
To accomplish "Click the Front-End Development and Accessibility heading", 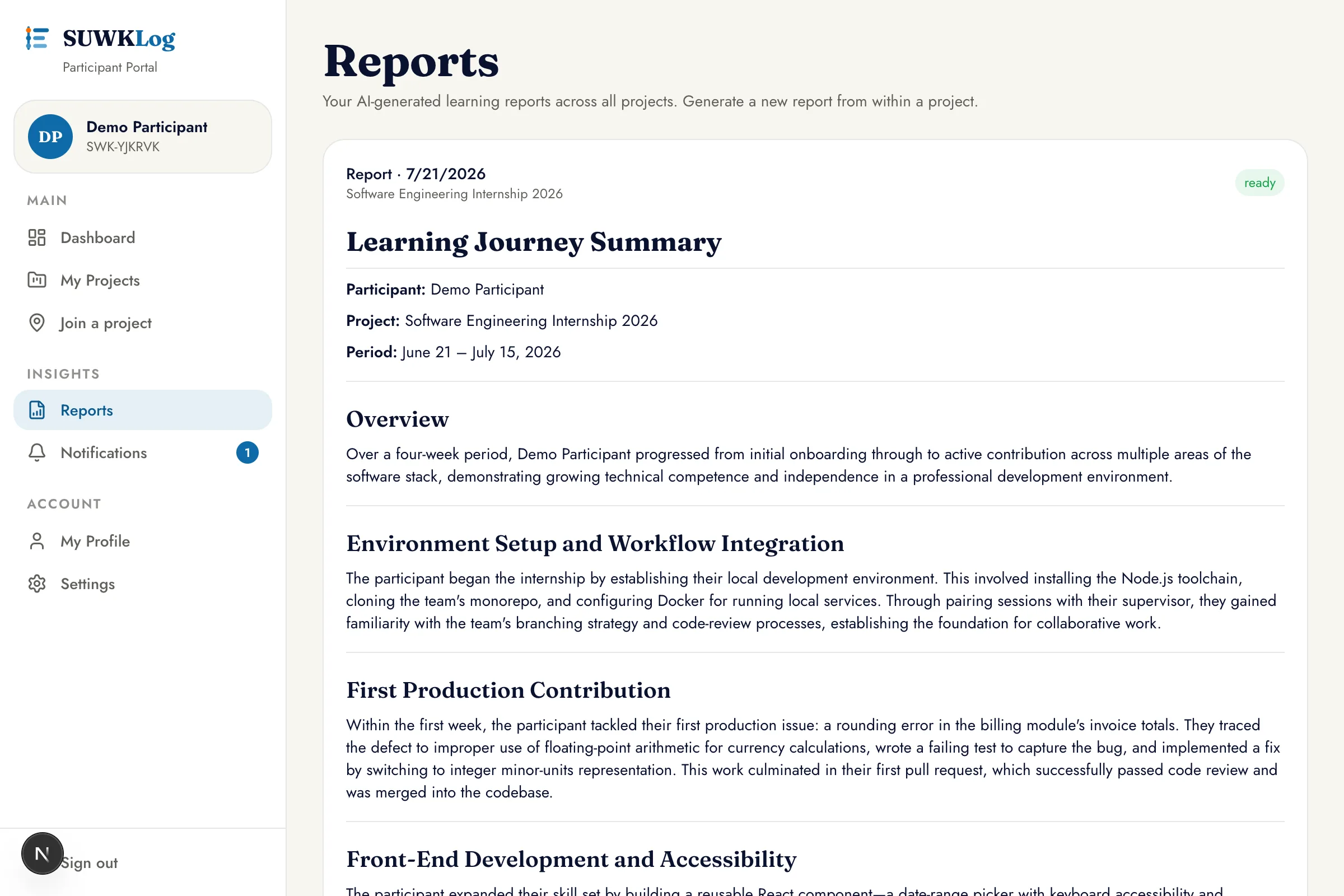I will tap(571, 860).
